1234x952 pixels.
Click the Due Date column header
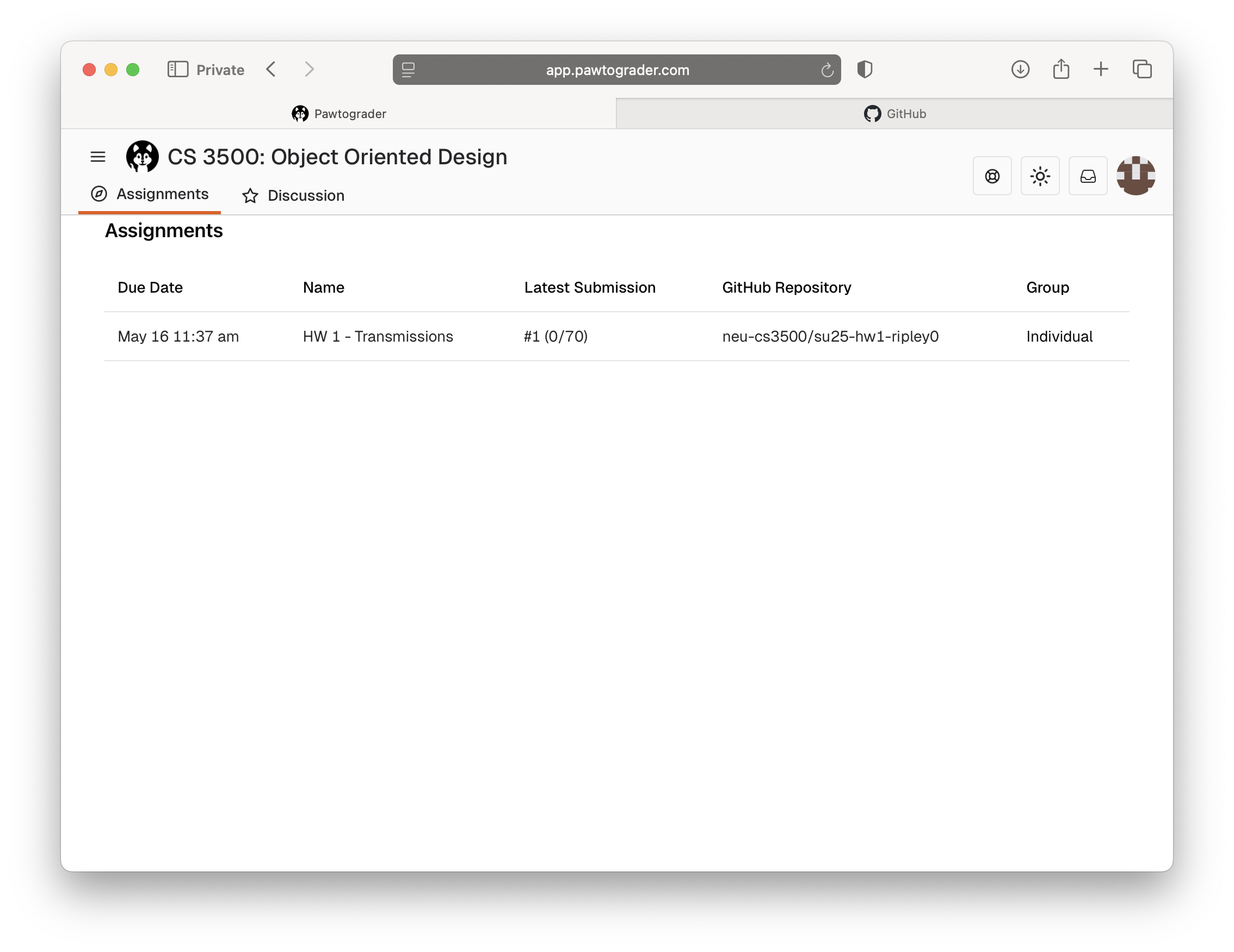coord(150,288)
